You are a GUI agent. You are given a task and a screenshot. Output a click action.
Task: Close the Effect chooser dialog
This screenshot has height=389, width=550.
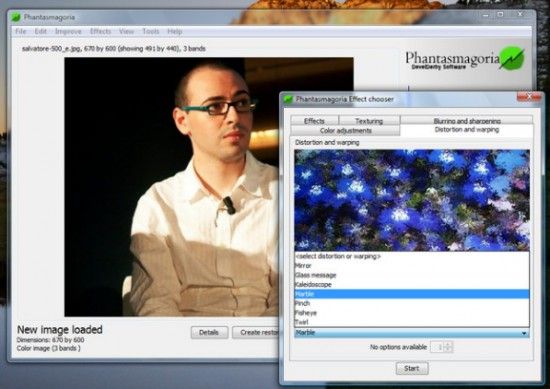[529, 96]
